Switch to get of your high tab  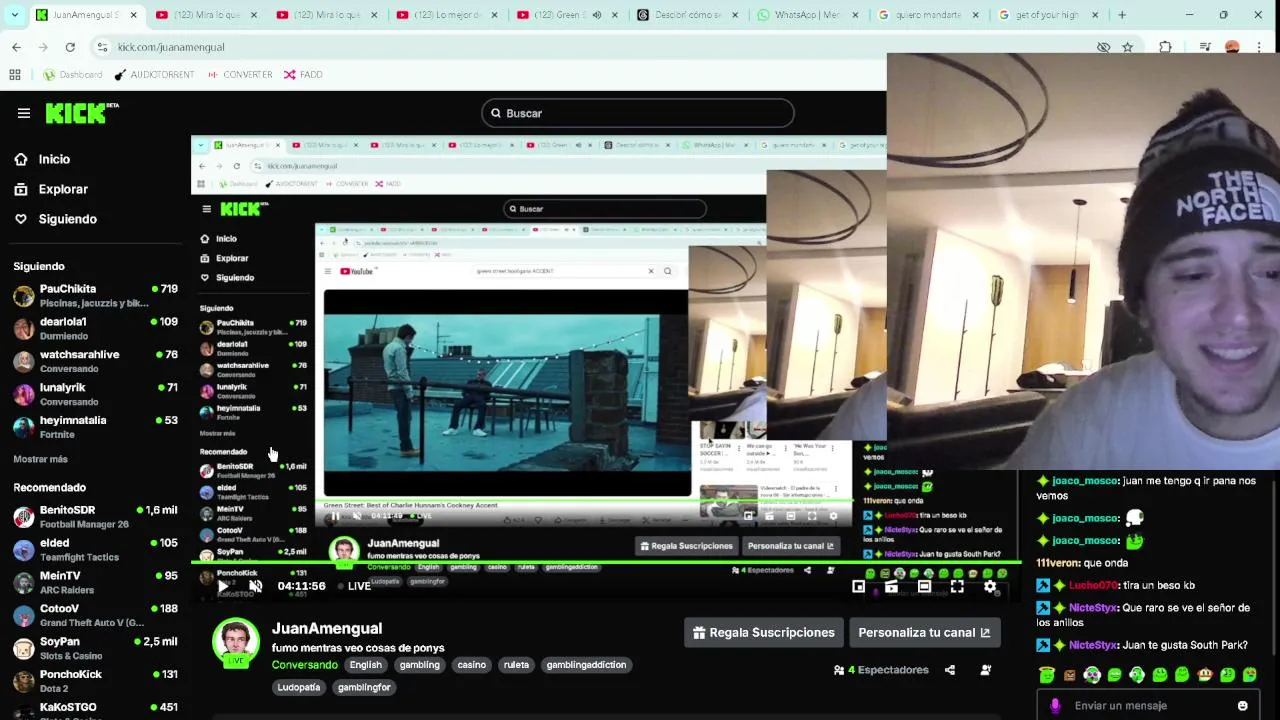1046,15
